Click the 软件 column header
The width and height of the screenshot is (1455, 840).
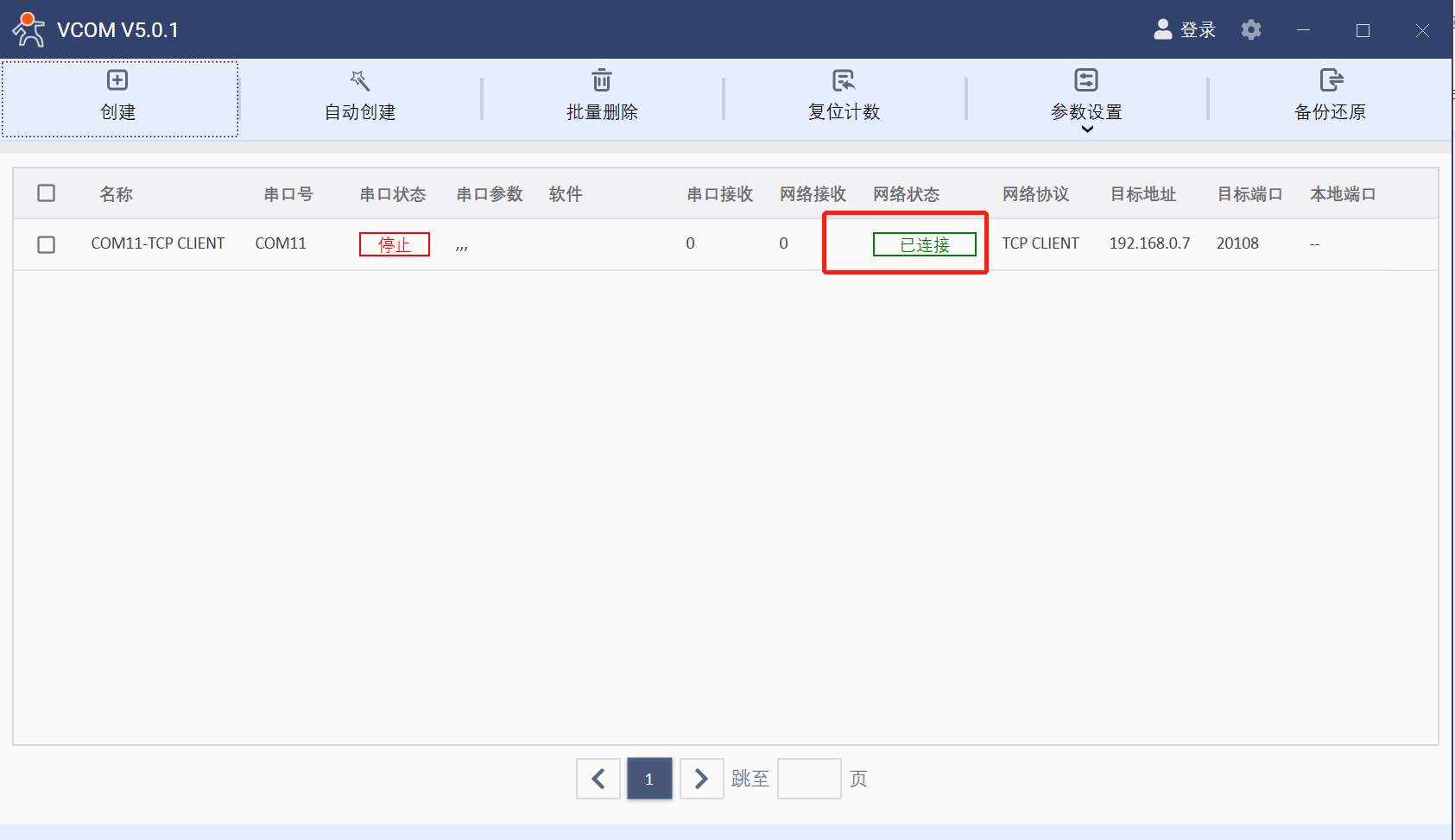(566, 194)
